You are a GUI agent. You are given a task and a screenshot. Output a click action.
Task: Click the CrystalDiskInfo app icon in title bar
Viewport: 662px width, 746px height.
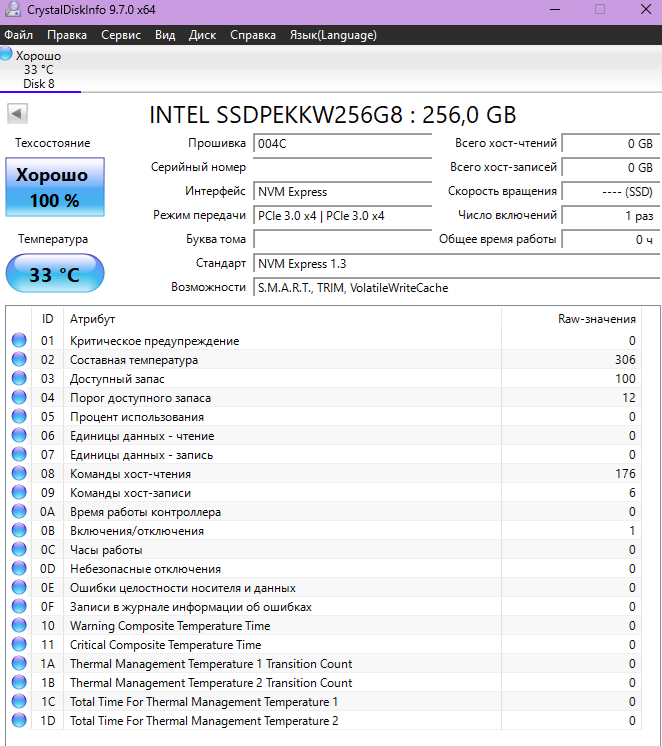click(x=12, y=9)
